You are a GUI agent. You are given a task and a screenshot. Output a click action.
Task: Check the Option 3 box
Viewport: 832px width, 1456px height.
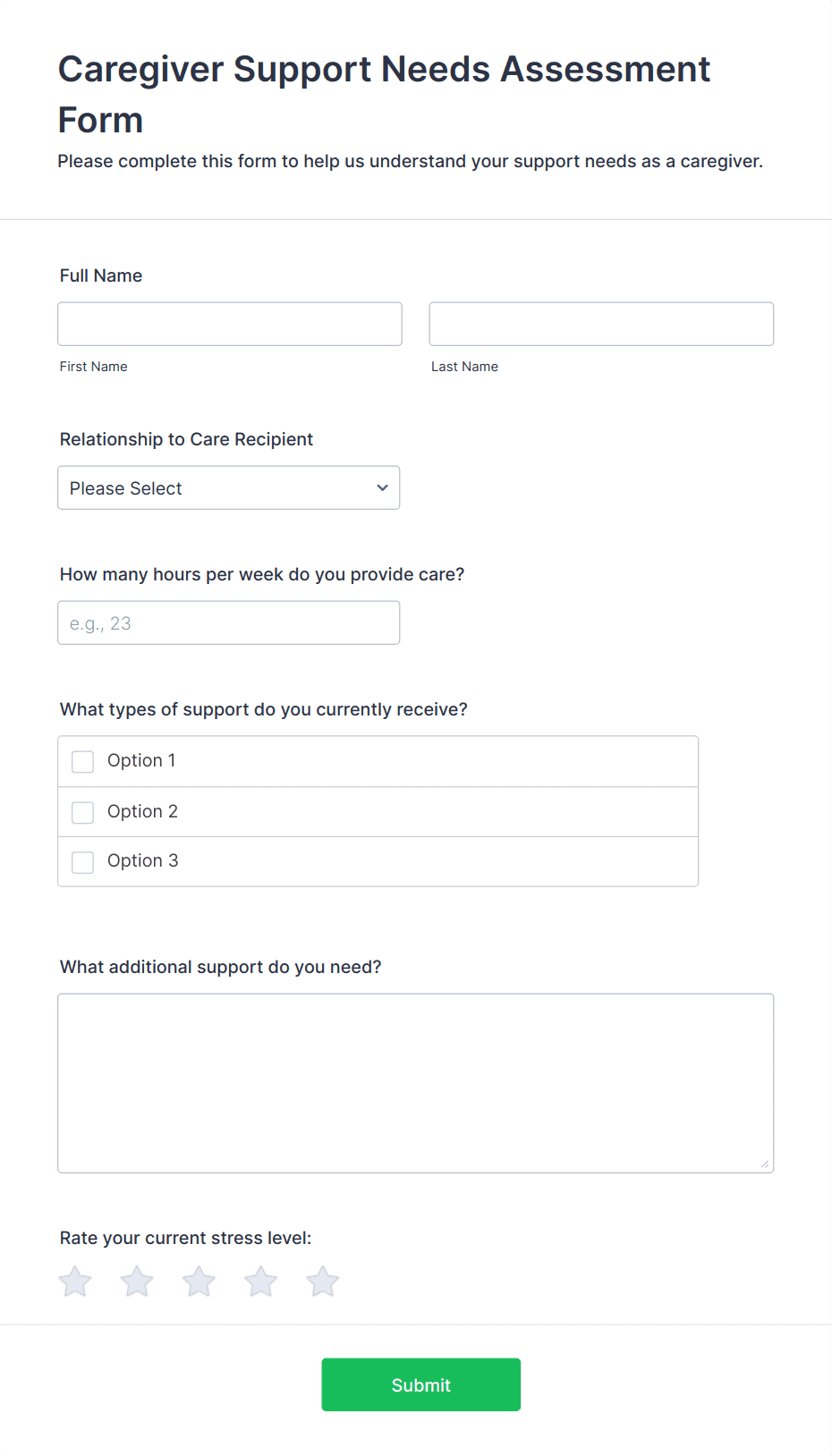[x=82, y=862]
